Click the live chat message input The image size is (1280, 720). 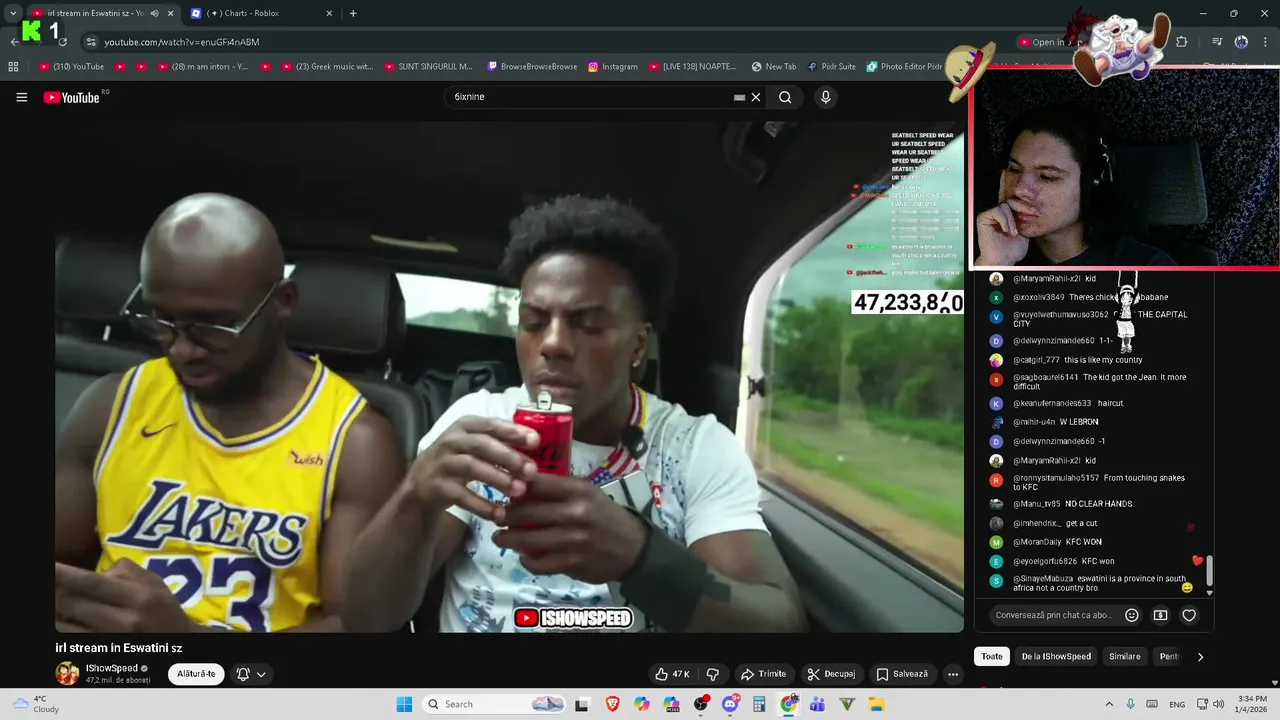coord(1053,615)
